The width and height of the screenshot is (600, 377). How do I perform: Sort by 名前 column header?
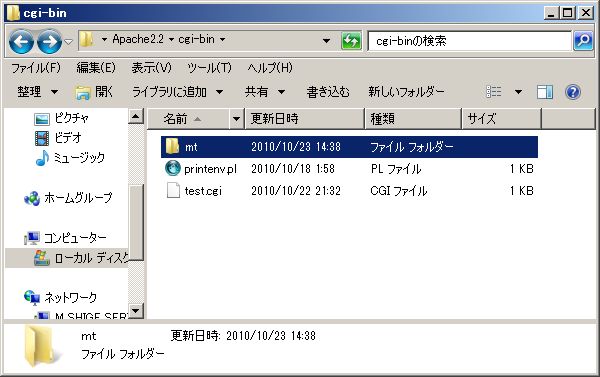(189, 119)
